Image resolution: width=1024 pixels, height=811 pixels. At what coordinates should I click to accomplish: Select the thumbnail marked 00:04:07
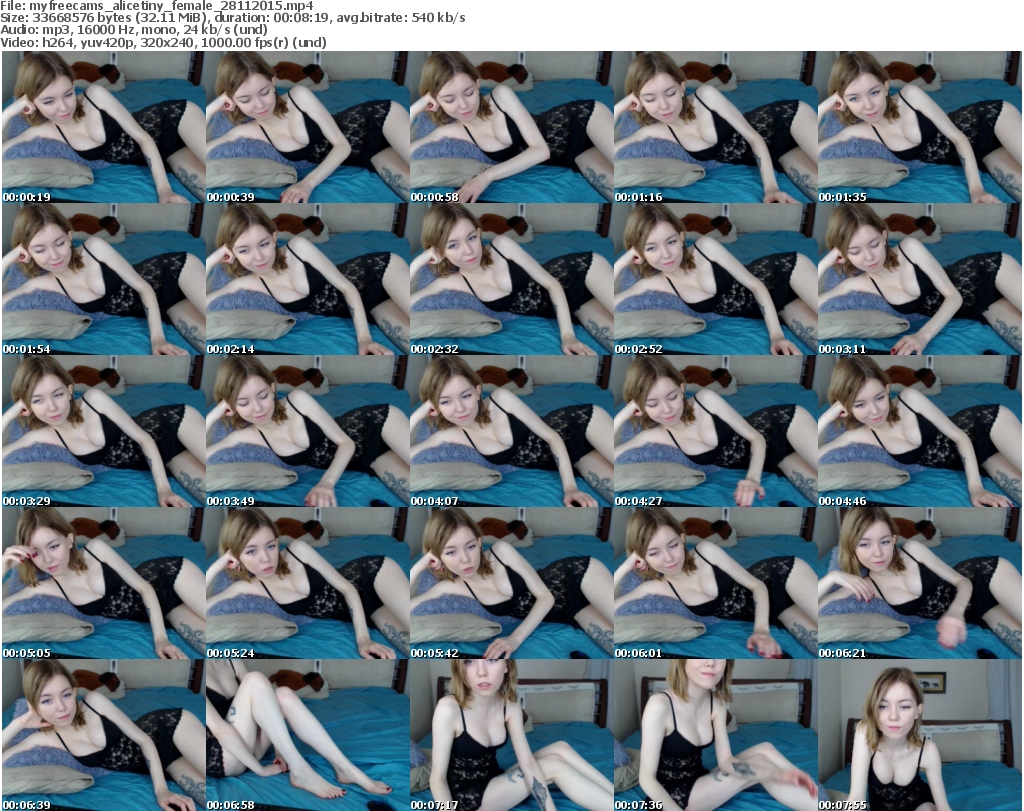coord(511,431)
